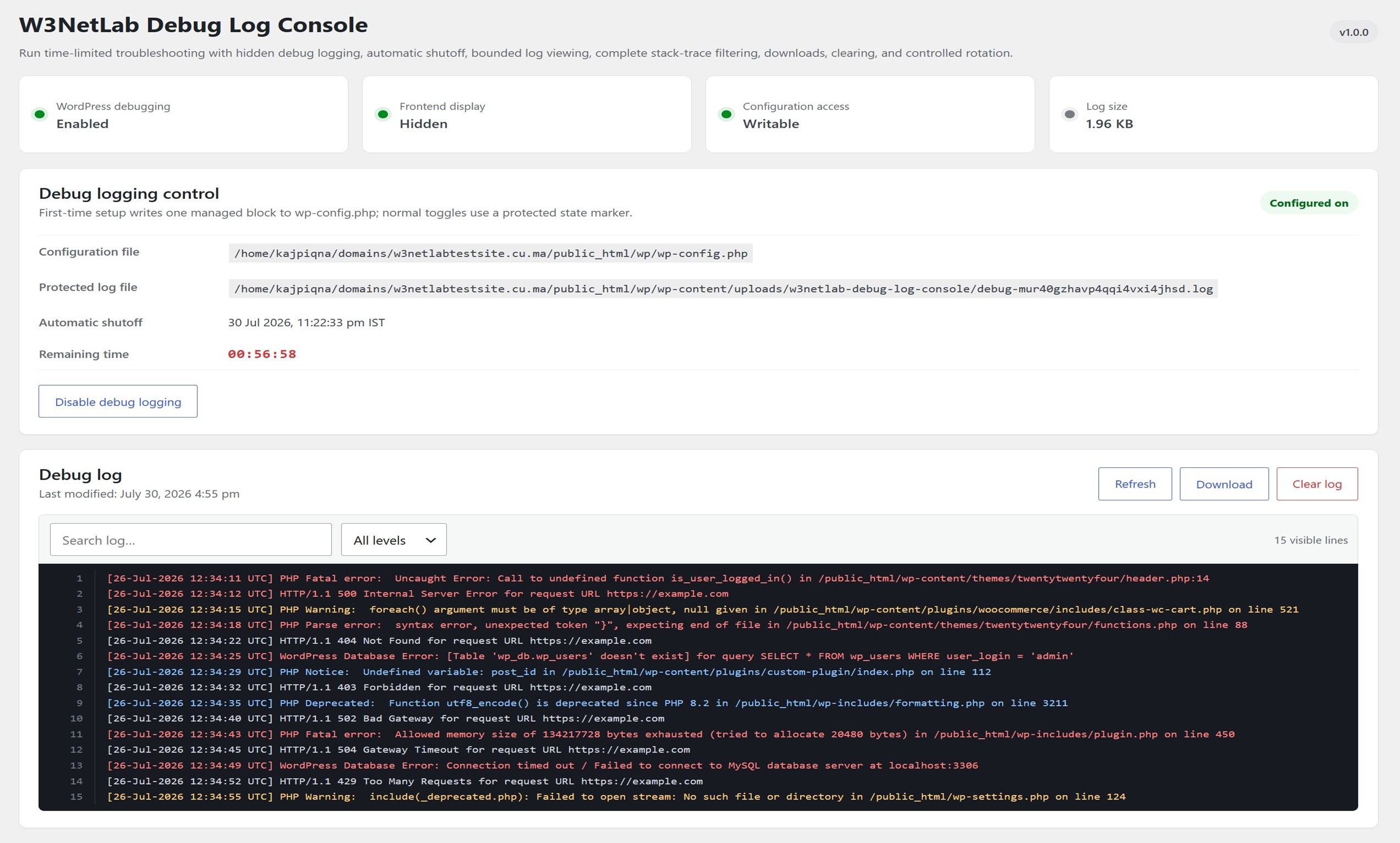The width and height of the screenshot is (1400, 843).
Task: Click the 15 visible lines counter
Action: 1311,540
